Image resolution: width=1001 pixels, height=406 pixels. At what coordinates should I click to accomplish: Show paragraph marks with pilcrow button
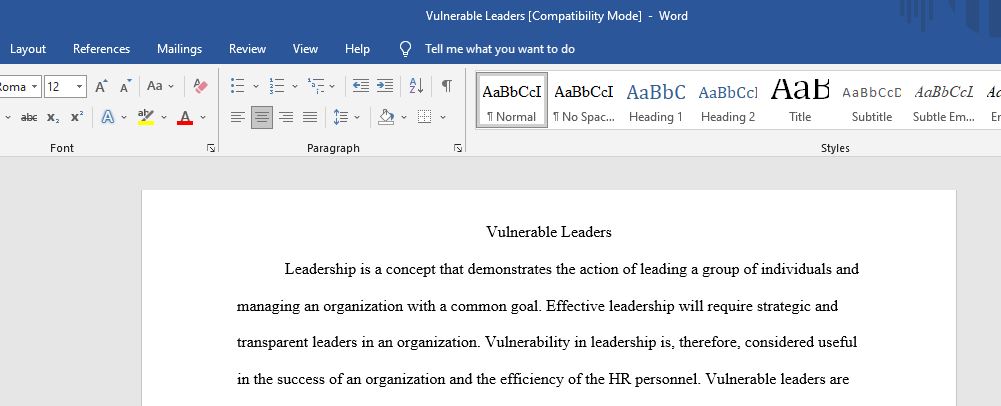447,86
